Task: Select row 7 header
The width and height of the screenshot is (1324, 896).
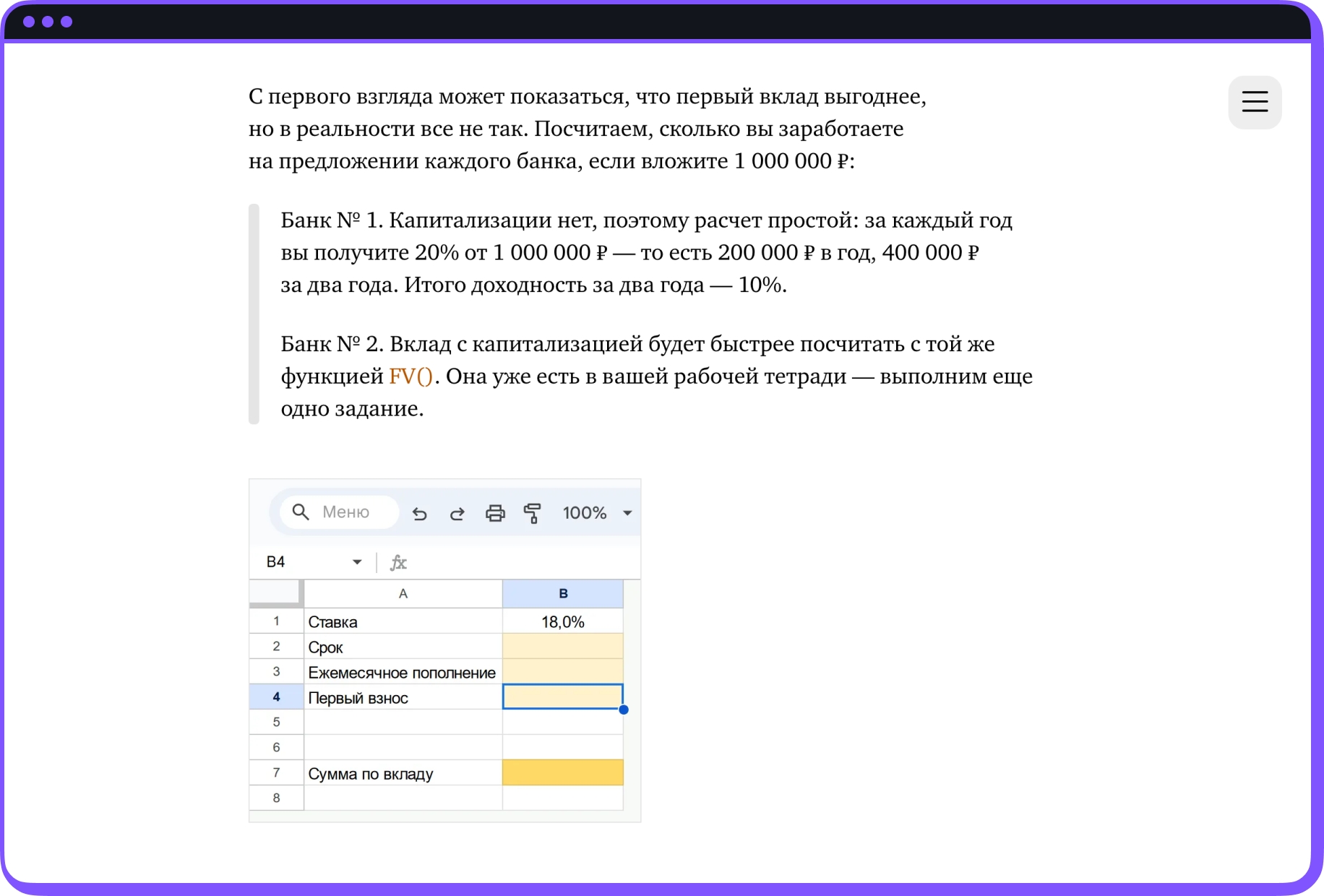Action: [x=276, y=772]
